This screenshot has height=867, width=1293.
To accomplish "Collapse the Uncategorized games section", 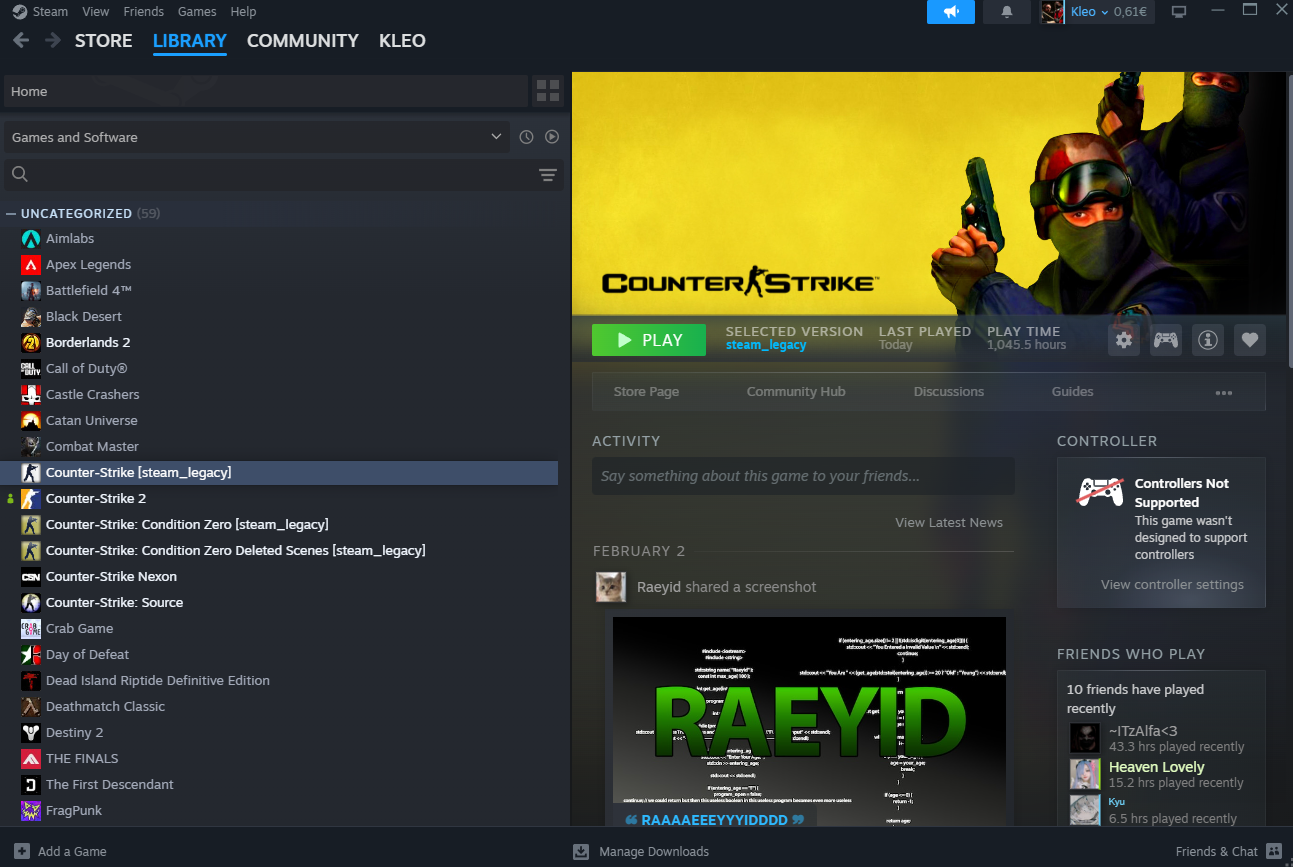I will [11, 214].
